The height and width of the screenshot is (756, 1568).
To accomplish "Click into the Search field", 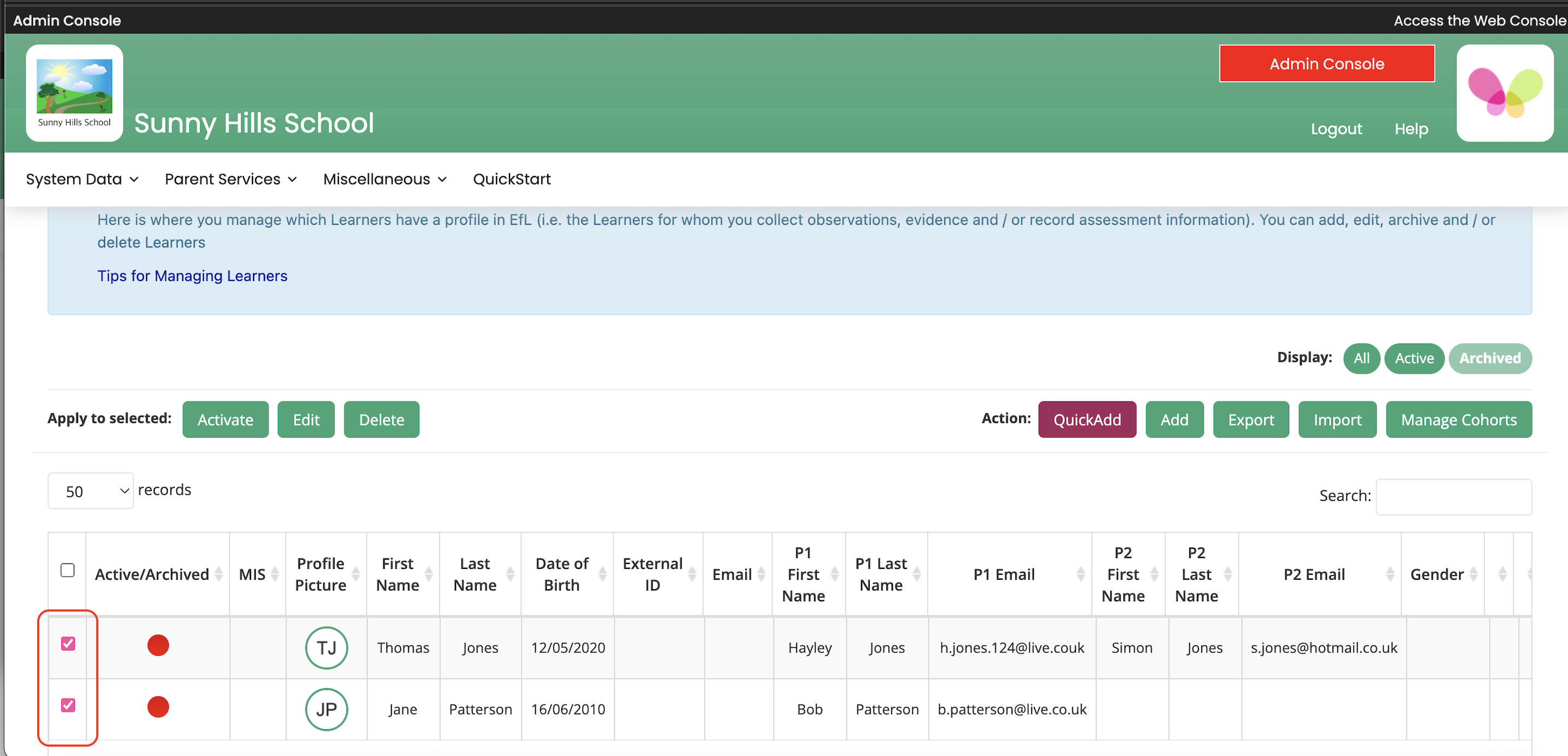I will [x=1454, y=497].
